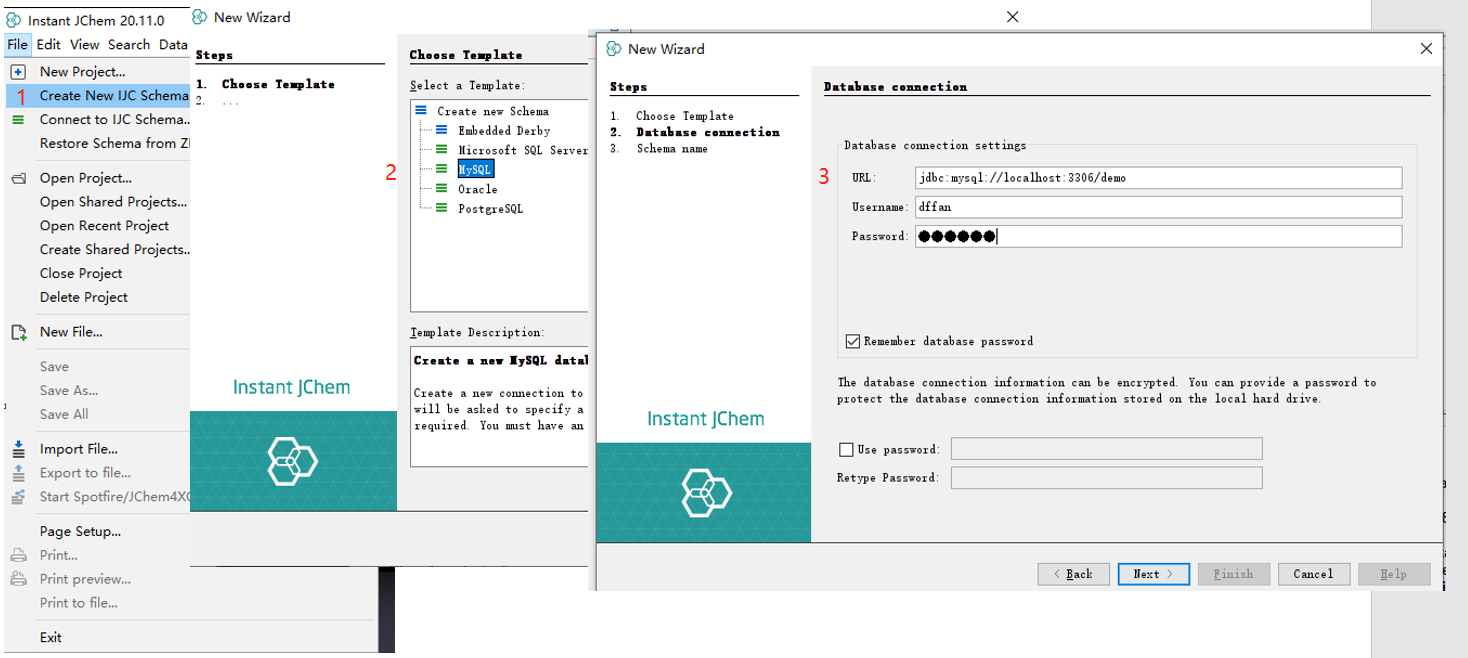Click the icon in the Database connection wizard title

coord(613,49)
